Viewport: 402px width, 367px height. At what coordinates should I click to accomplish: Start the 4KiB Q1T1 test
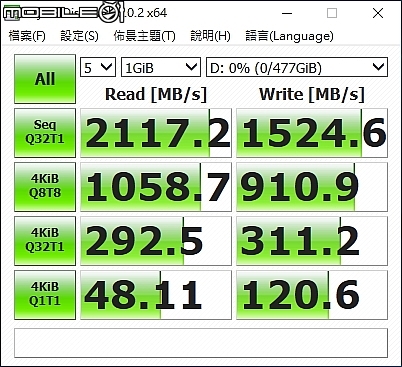(x=45, y=295)
